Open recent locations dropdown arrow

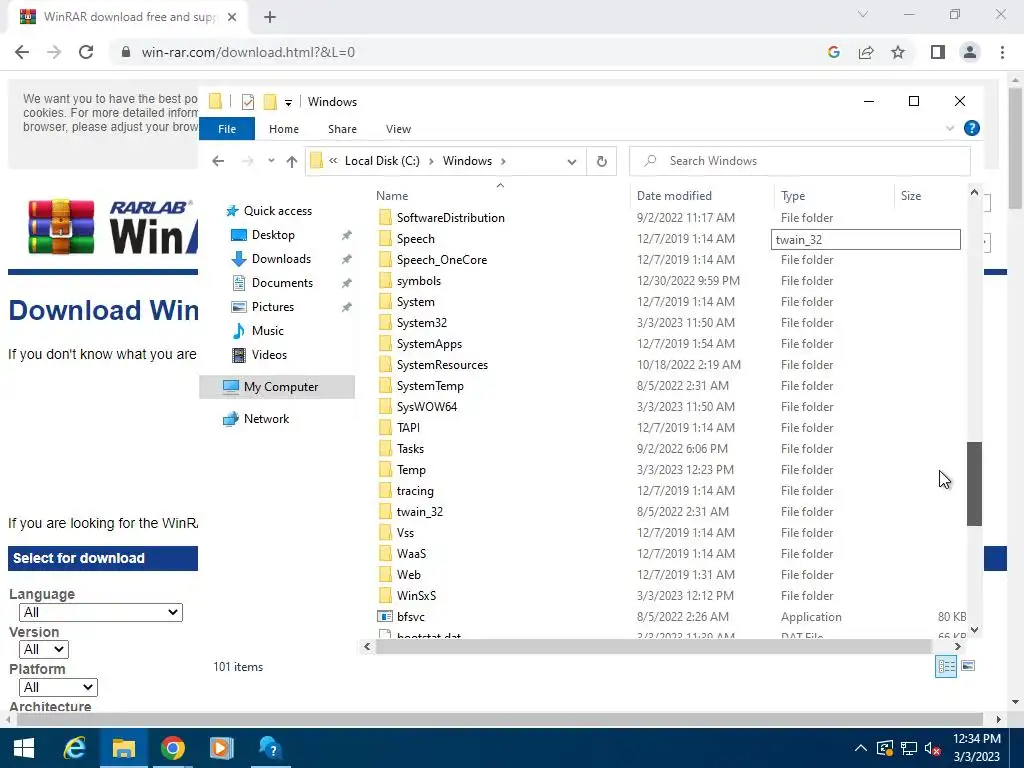pos(271,161)
